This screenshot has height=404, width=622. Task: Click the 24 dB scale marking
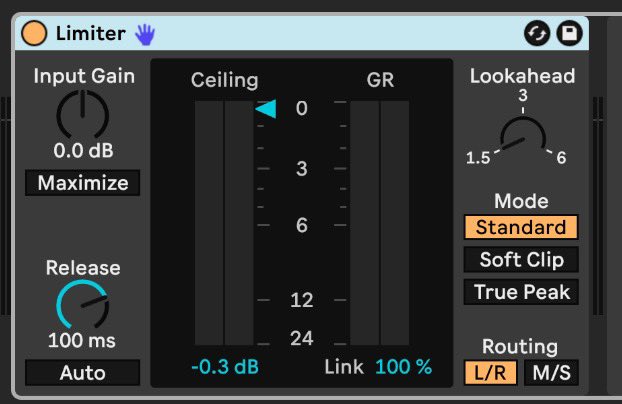(301, 339)
